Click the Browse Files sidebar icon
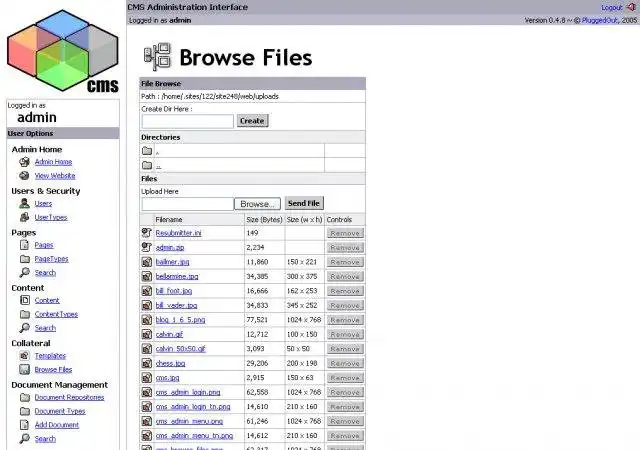 click(x=24, y=370)
